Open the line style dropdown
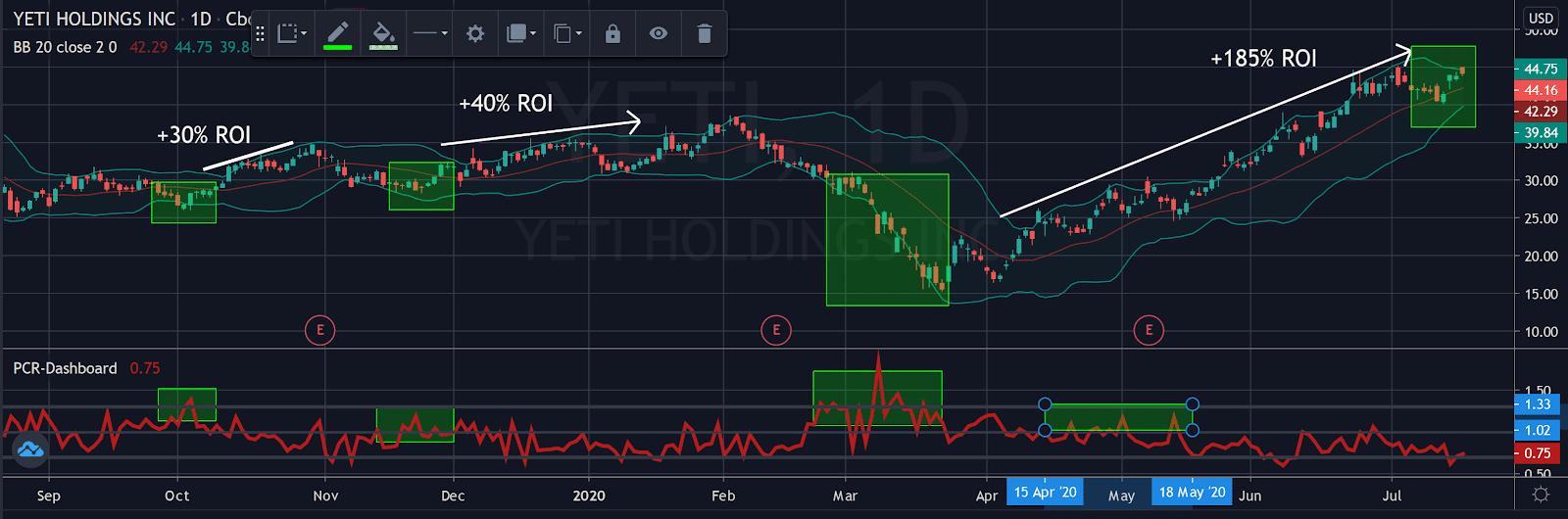The image size is (1568, 519). [x=430, y=34]
